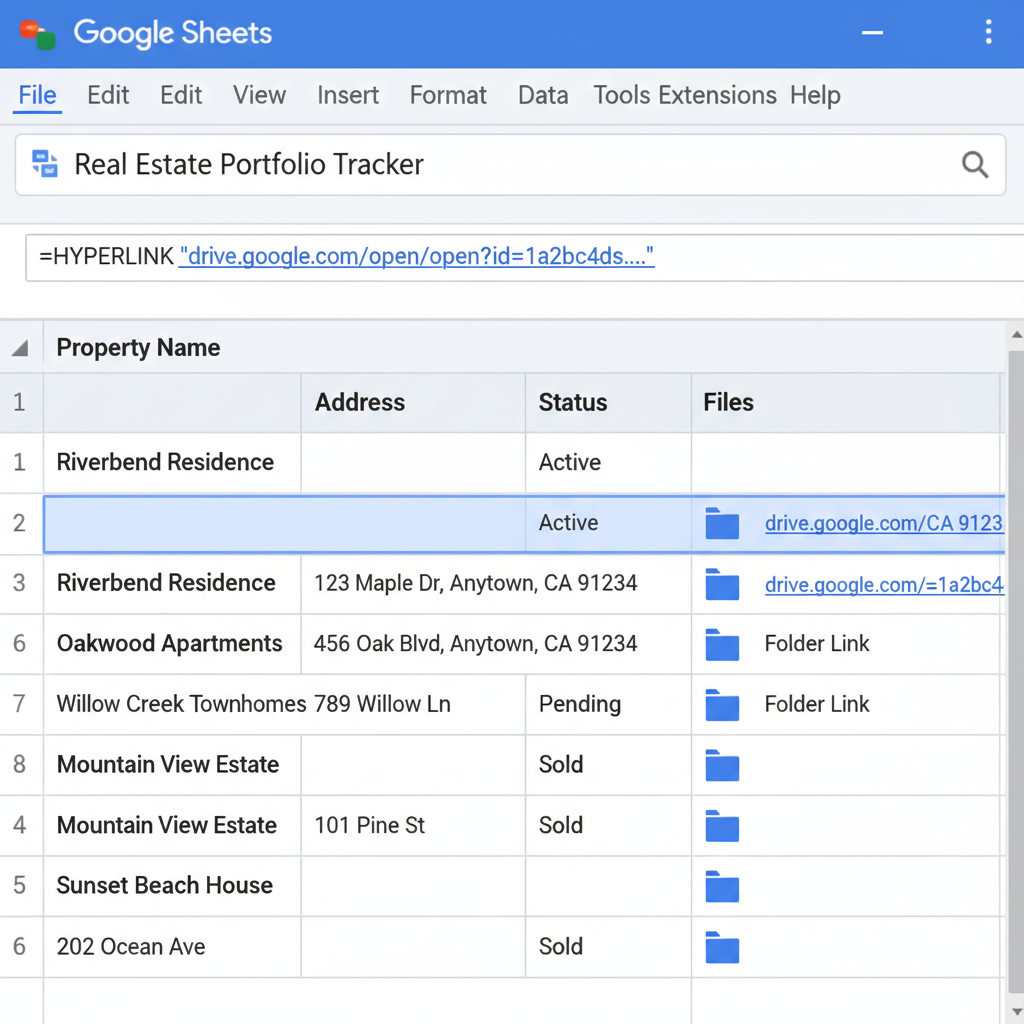The height and width of the screenshot is (1024, 1024).
Task: Open the folder icon for Mountain View Estate
Action: 722,765
